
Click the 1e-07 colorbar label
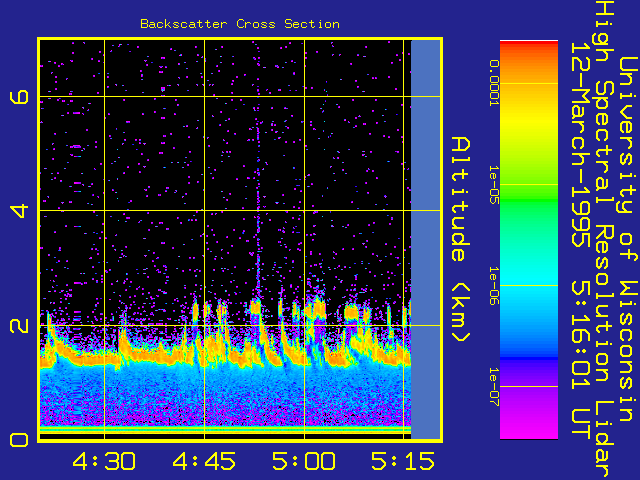click(x=494, y=387)
